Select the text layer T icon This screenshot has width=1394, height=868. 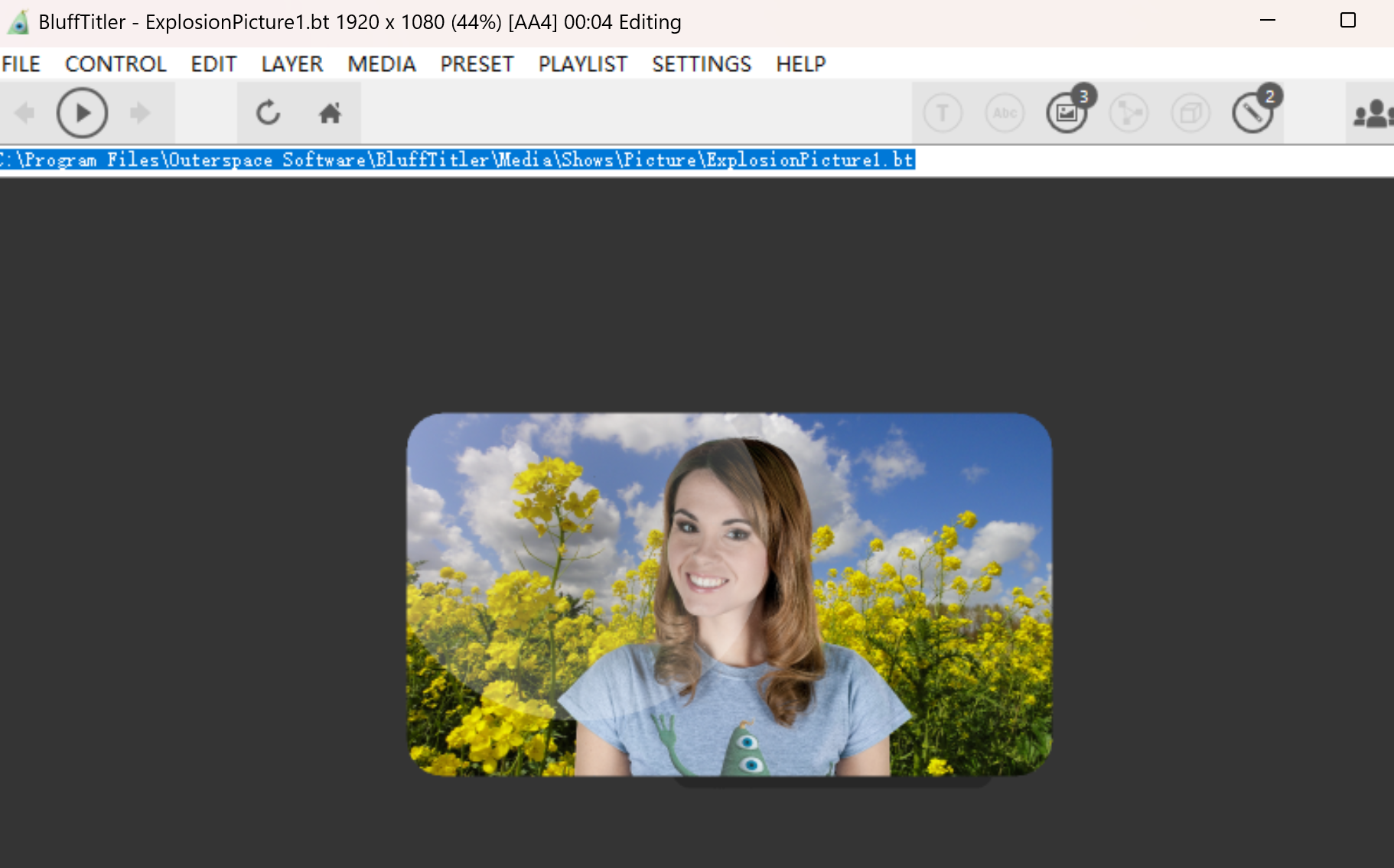coord(943,113)
